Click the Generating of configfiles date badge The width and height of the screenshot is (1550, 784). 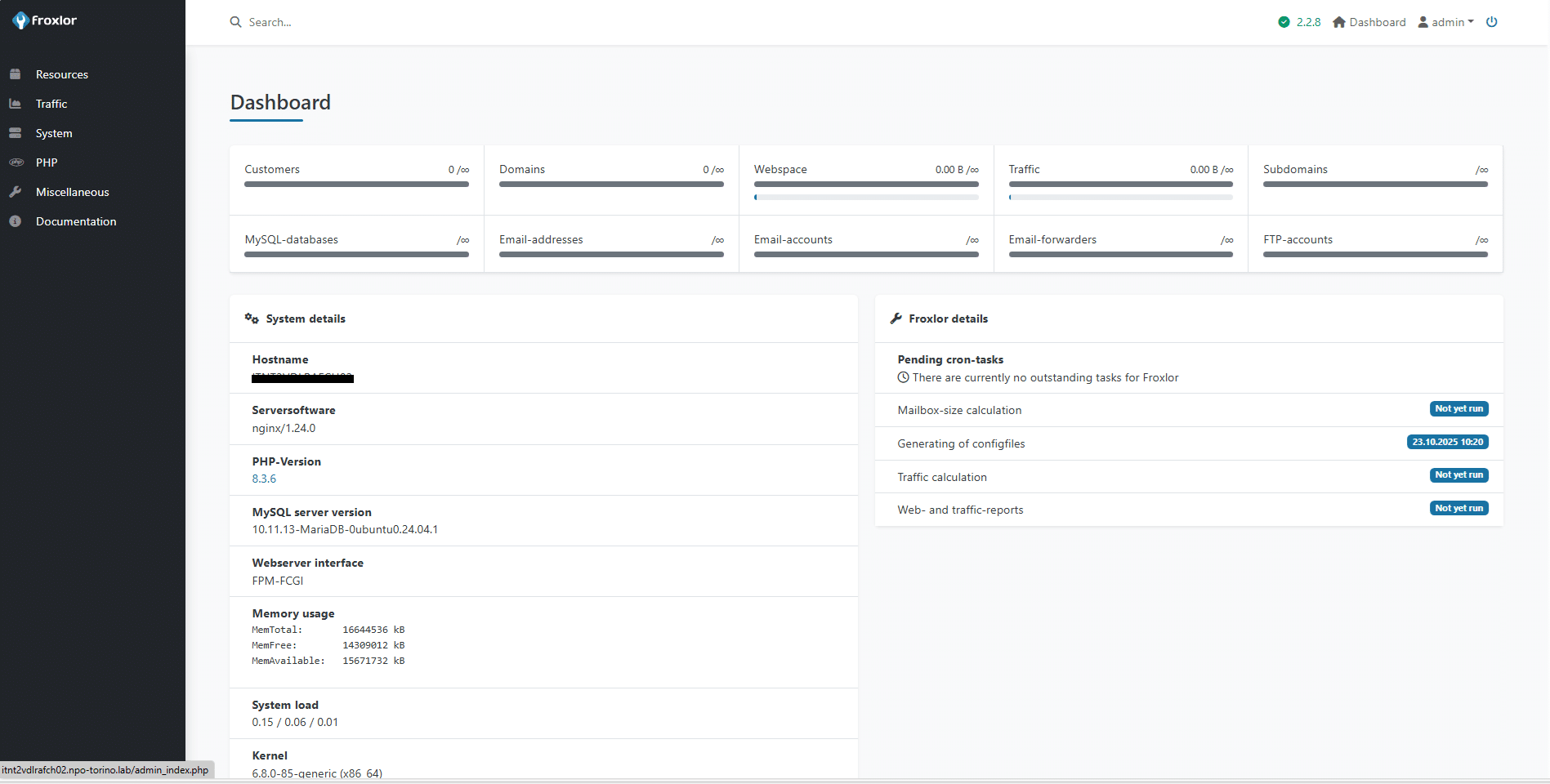tap(1447, 442)
